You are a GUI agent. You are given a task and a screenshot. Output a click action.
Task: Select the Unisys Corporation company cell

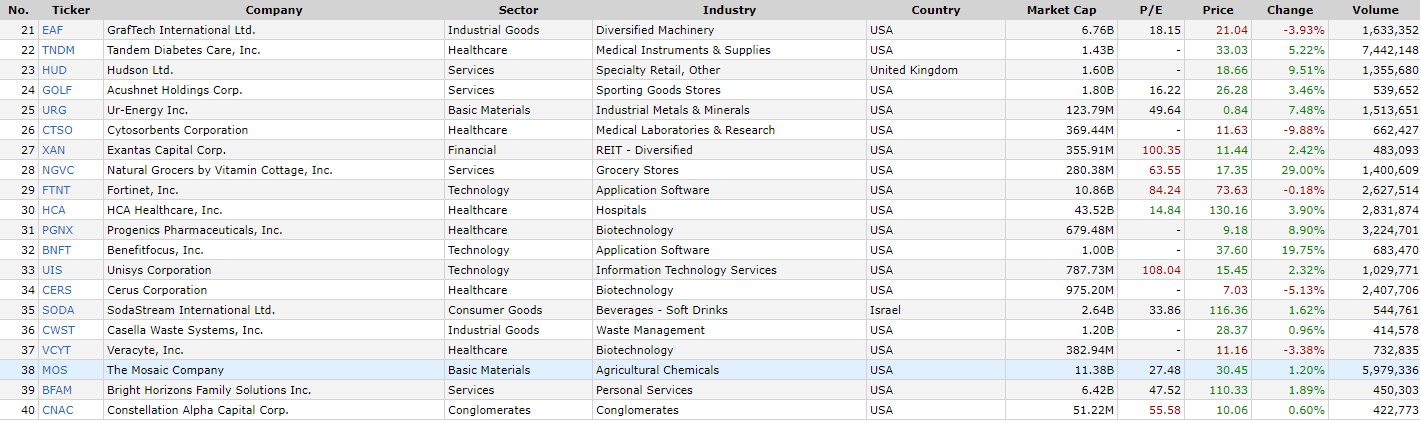(159, 270)
